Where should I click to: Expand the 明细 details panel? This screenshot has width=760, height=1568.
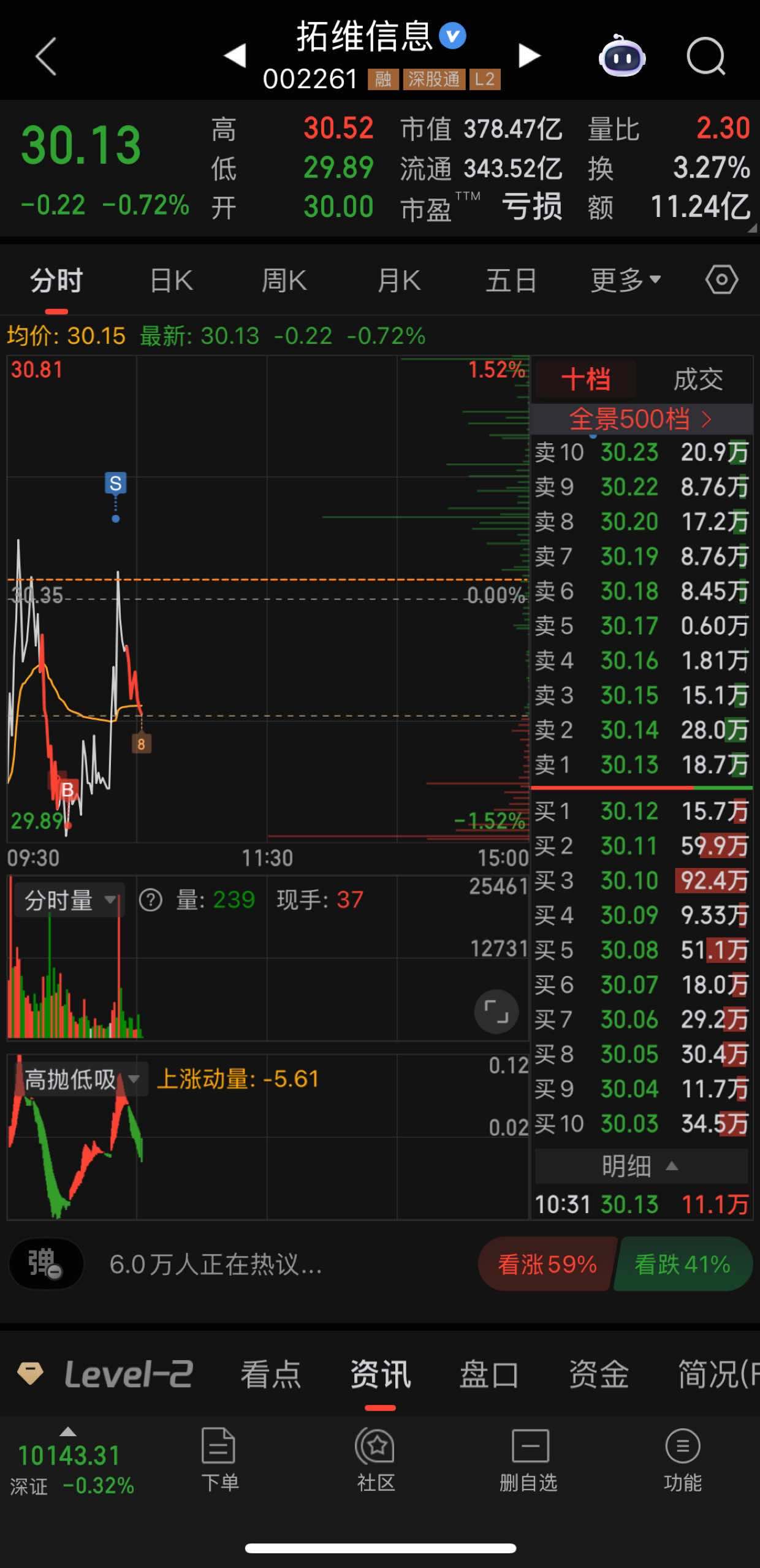click(641, 1166)
